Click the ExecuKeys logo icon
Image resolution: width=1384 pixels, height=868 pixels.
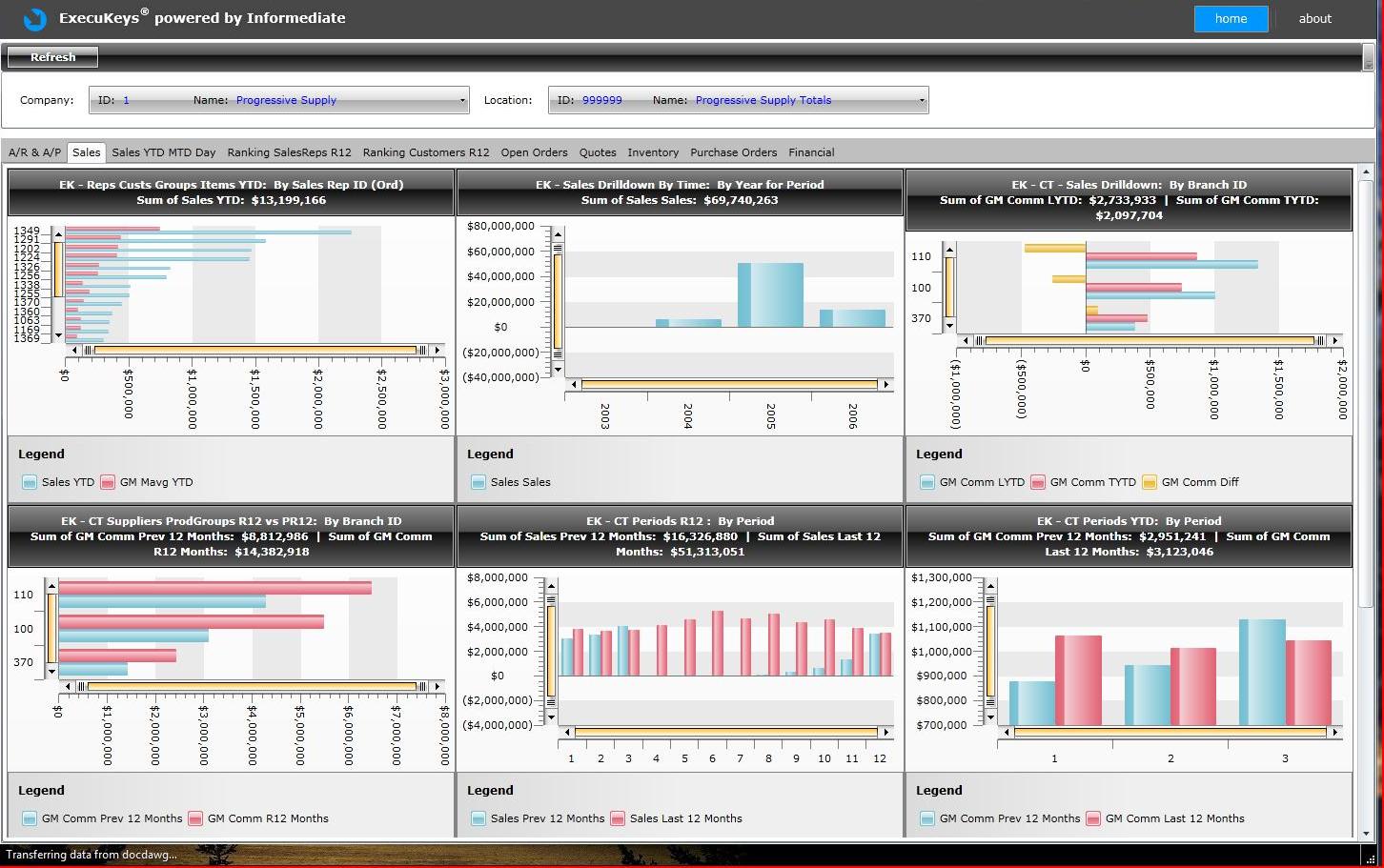coord(34,18)
